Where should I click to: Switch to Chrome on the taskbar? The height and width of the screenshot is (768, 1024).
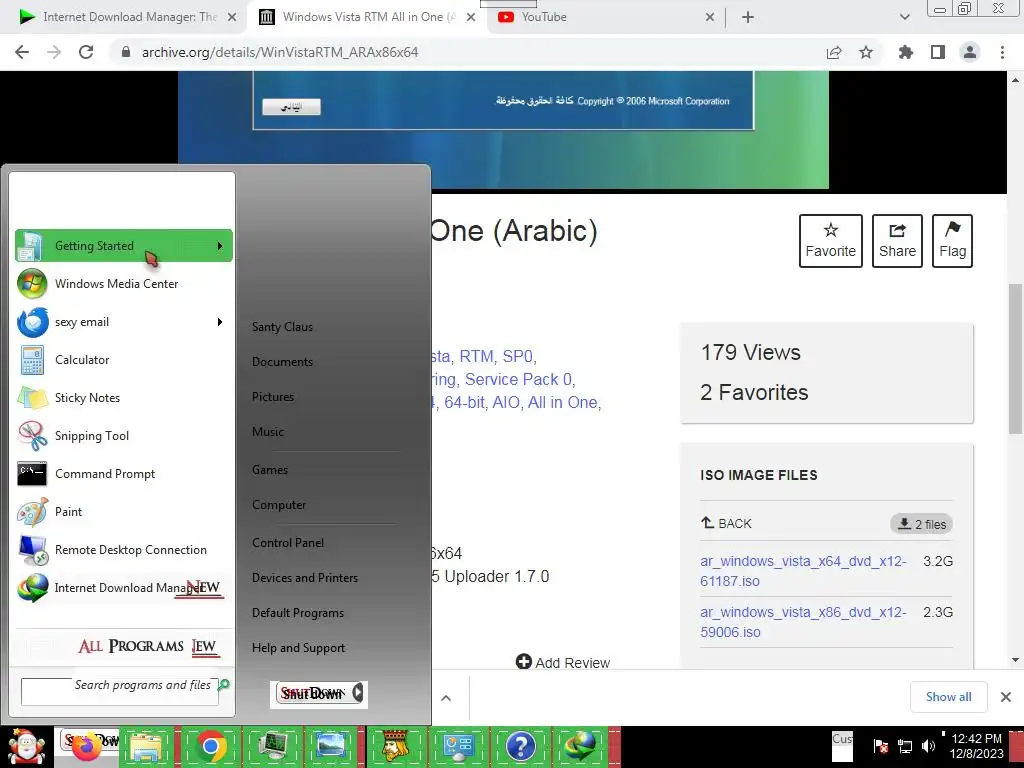pyautogui.click(x=210, y=746)
